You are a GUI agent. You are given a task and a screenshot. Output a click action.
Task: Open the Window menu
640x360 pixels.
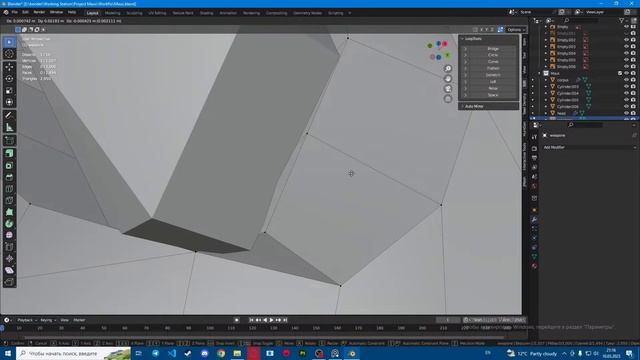[56, 12]
